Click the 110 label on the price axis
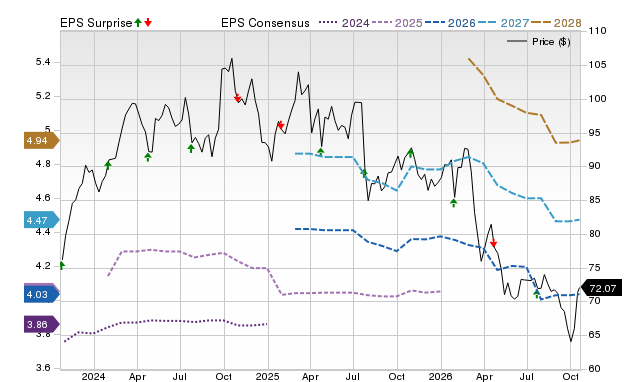 tap(597, 31)
